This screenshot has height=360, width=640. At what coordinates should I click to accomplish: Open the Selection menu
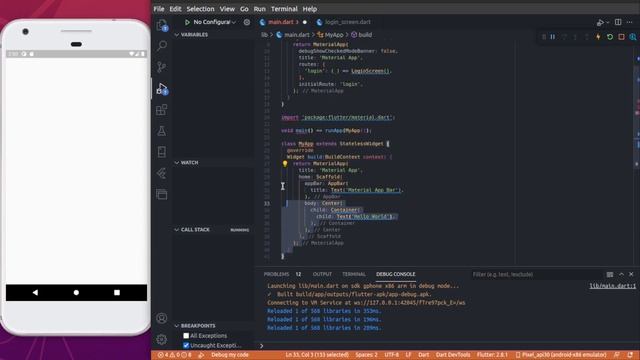coord(200,9)
